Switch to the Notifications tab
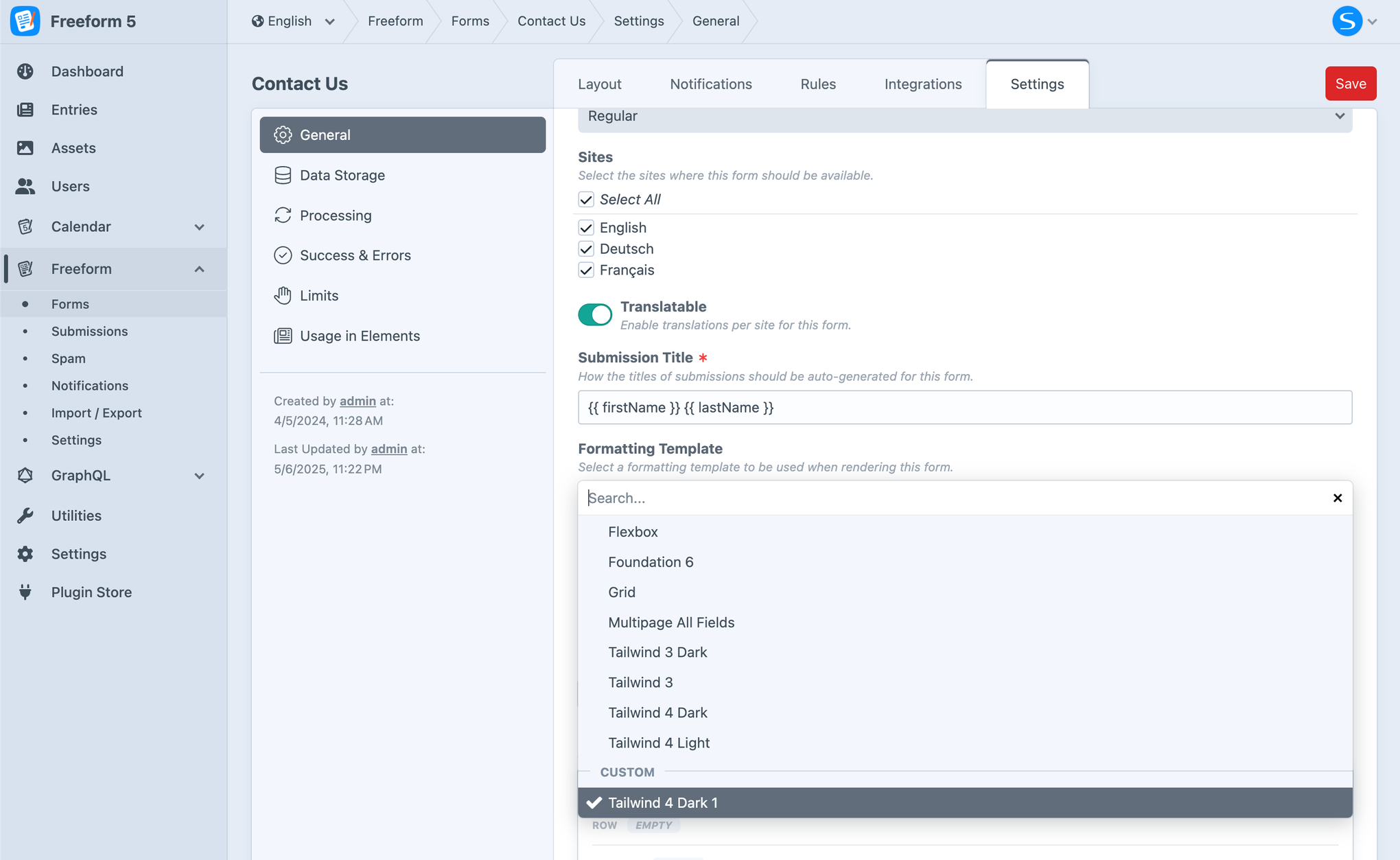 [710, 84]
